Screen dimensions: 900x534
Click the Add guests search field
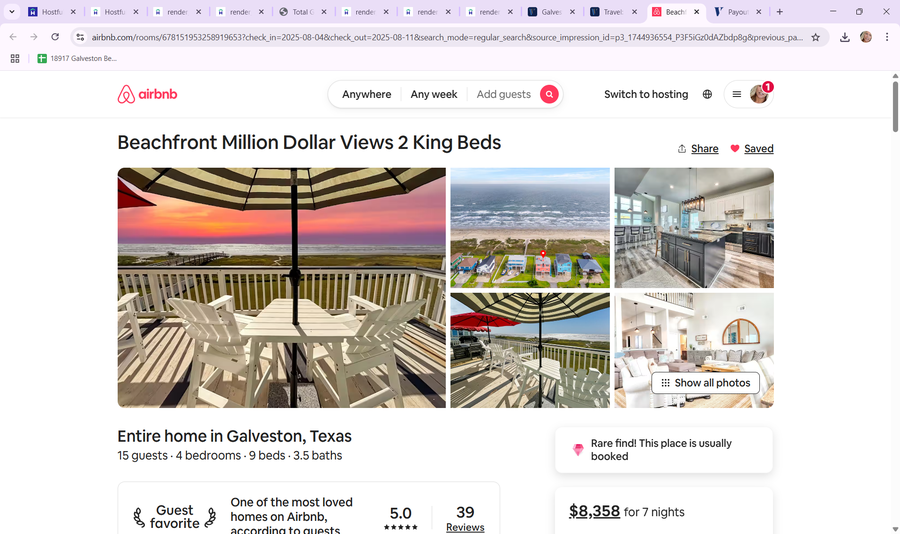pyautogui.click(x=503, y=94)
